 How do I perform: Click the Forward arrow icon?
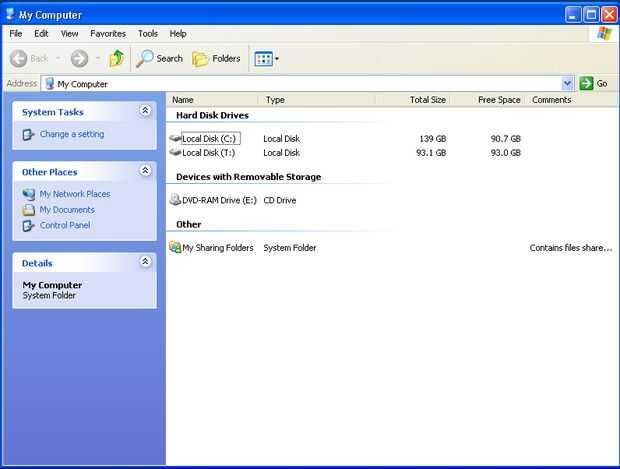79,59
